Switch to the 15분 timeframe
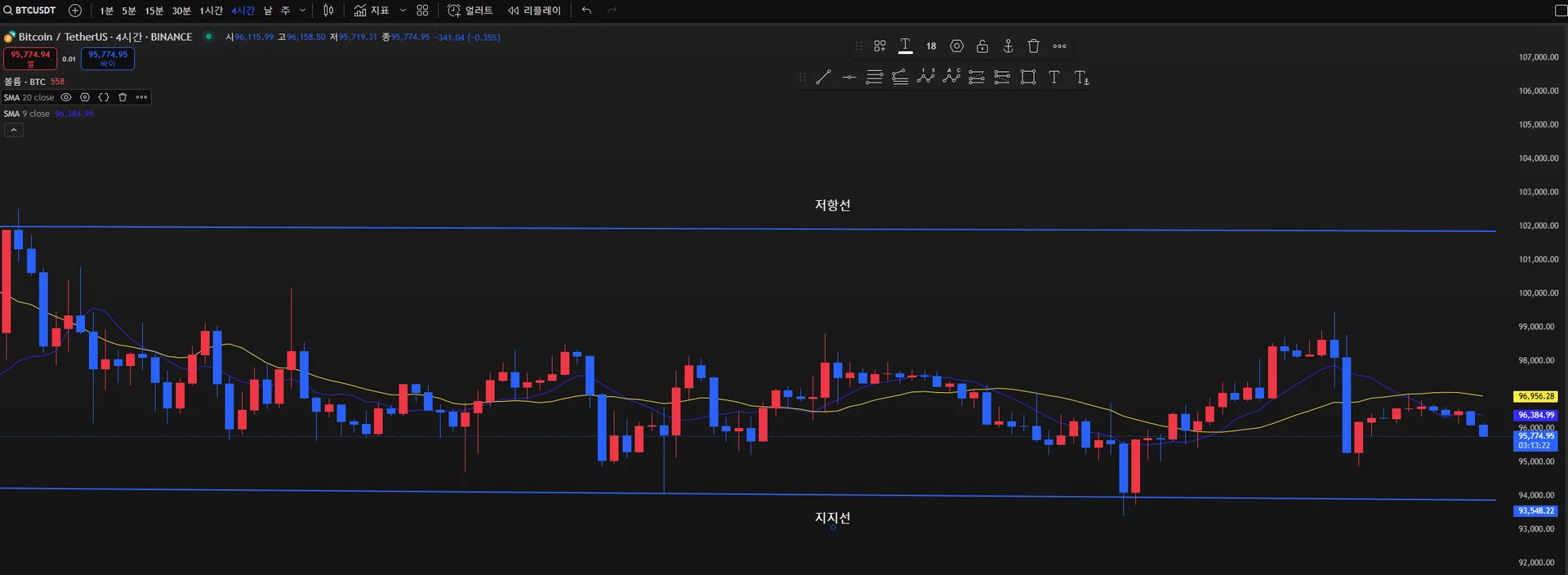Viewport: 1568px width, 575px height. coord(154,10)
